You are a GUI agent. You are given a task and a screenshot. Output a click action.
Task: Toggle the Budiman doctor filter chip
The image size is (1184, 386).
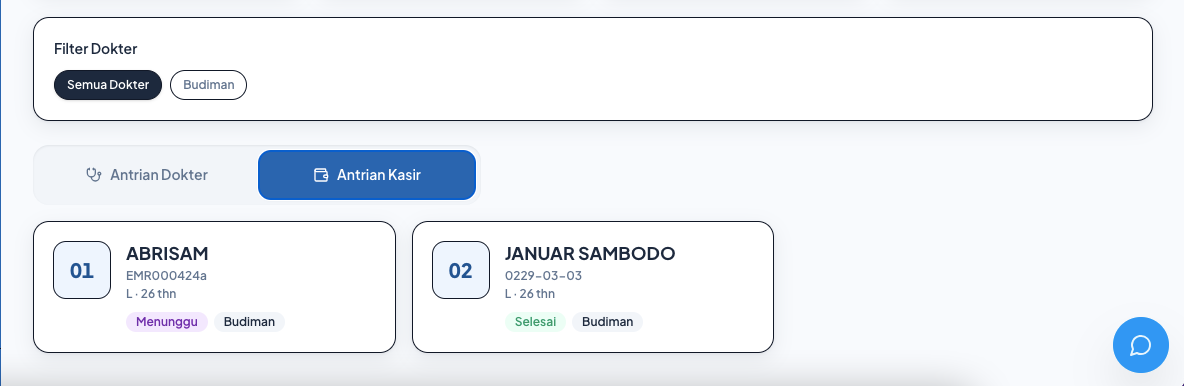(208, 85)
